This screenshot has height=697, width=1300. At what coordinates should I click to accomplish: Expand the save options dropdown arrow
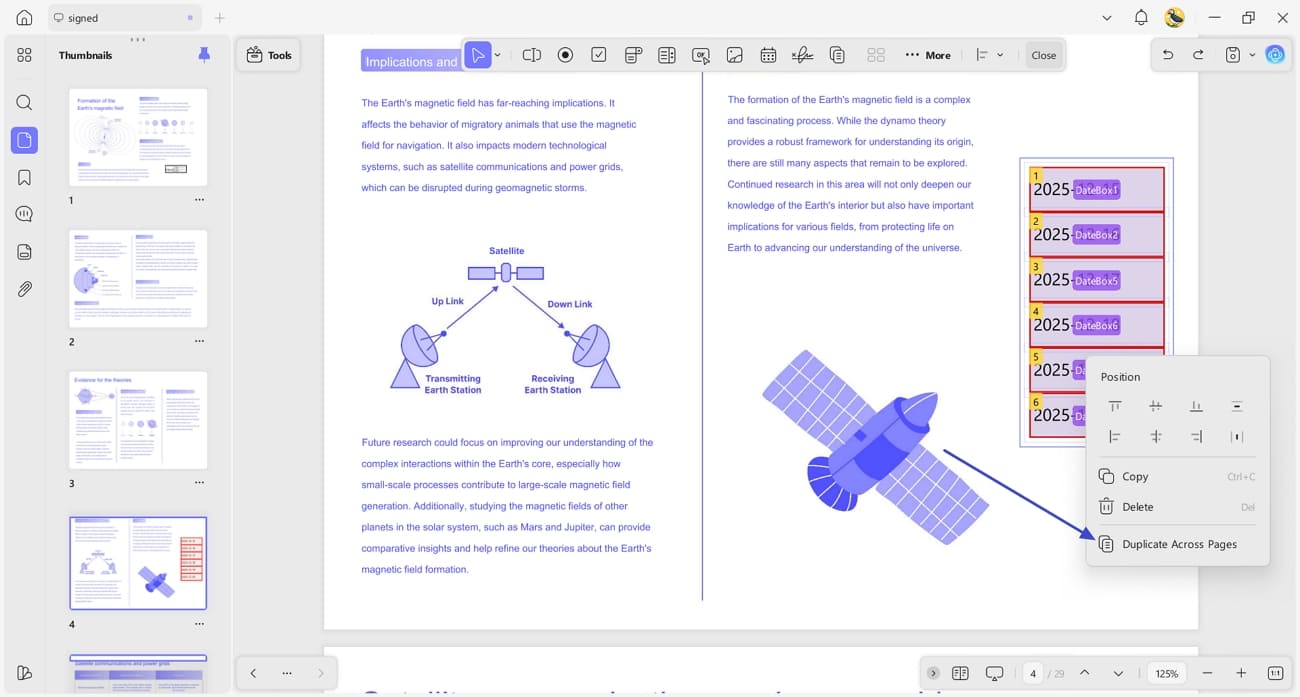[1252, 55]
